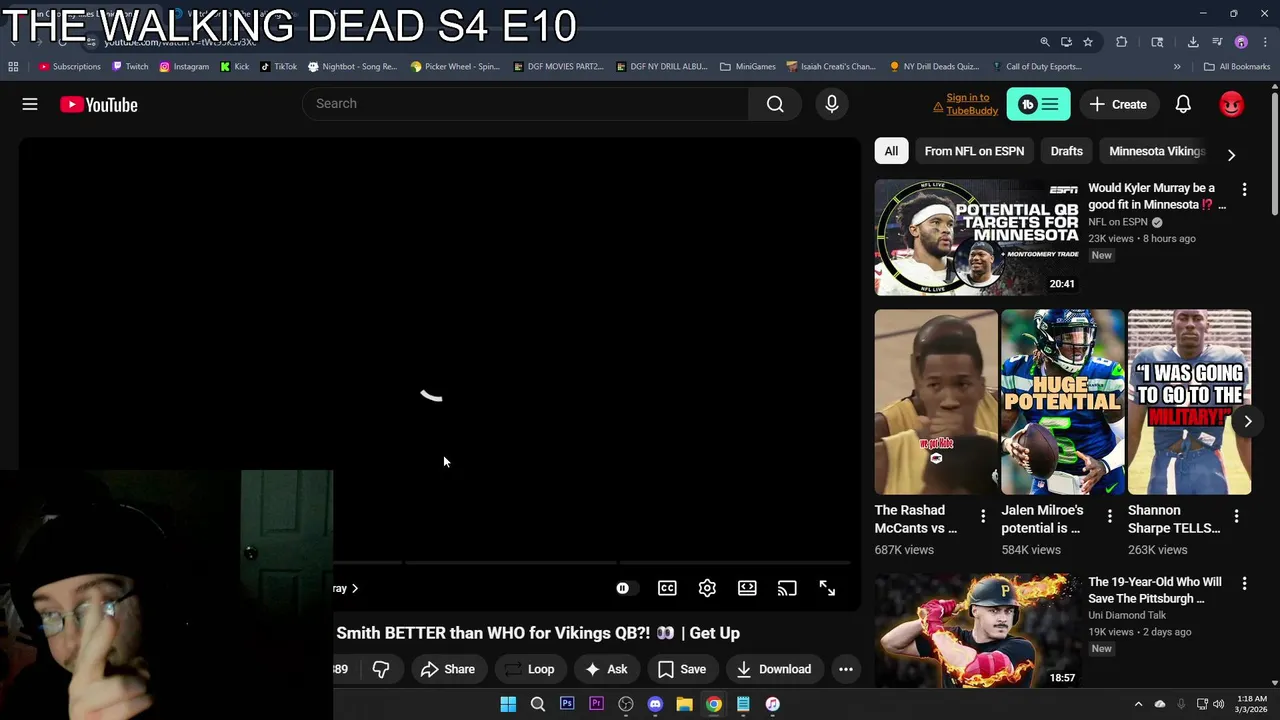Open Kyler Murray video thumbnail

click(x=976, y=238)
